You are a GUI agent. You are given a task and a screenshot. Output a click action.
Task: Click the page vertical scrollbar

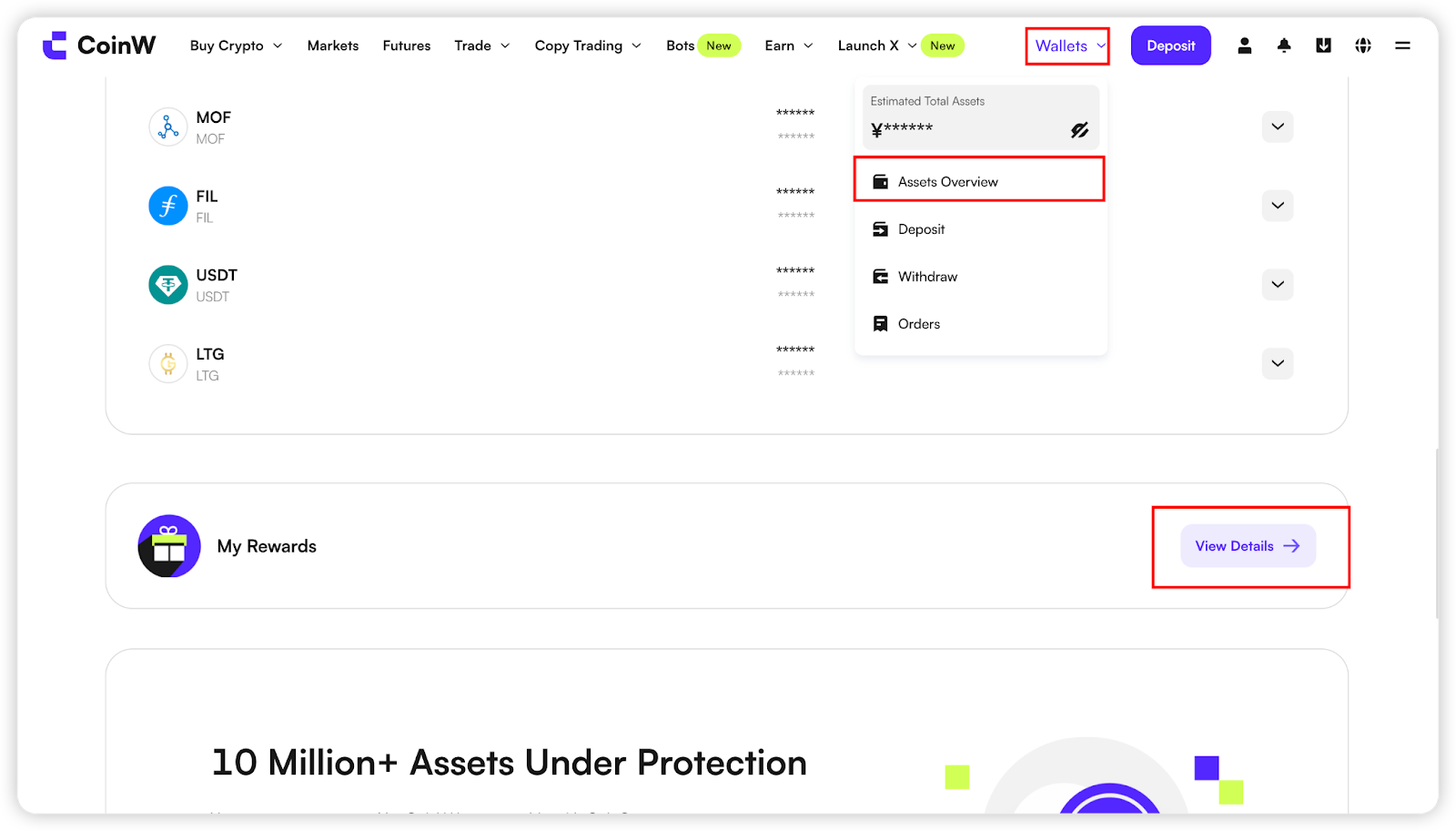[1437, 534]
